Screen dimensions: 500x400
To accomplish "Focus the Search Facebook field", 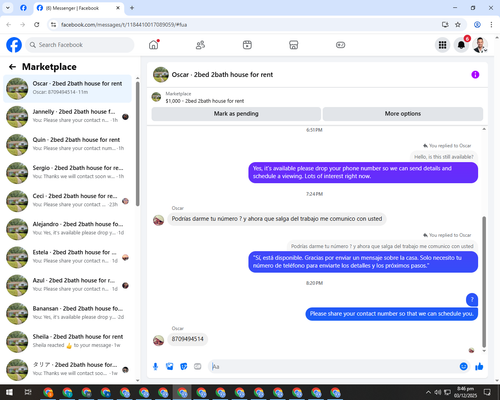I will click(x=80, y=45).
